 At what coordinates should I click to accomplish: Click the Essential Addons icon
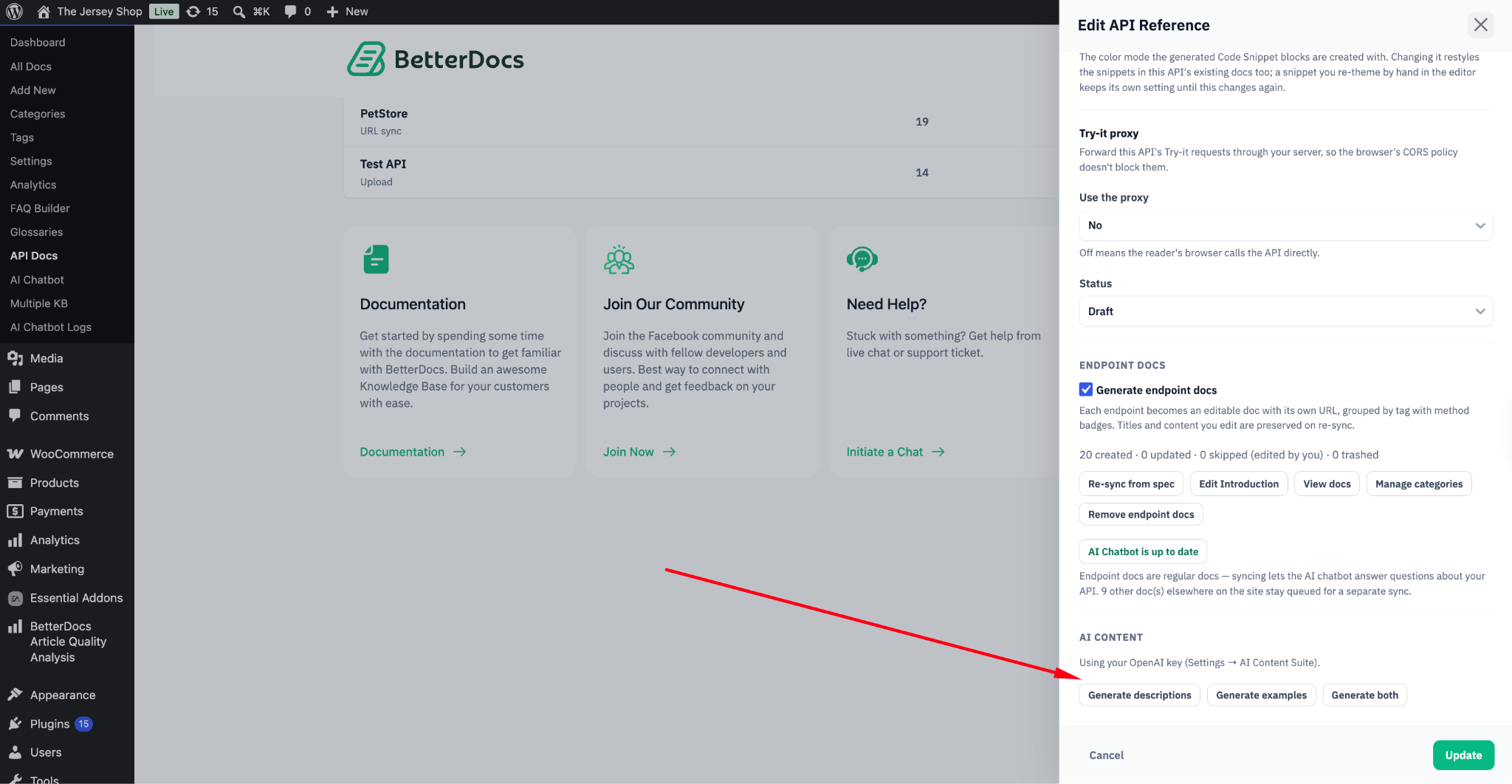point(15,598)
